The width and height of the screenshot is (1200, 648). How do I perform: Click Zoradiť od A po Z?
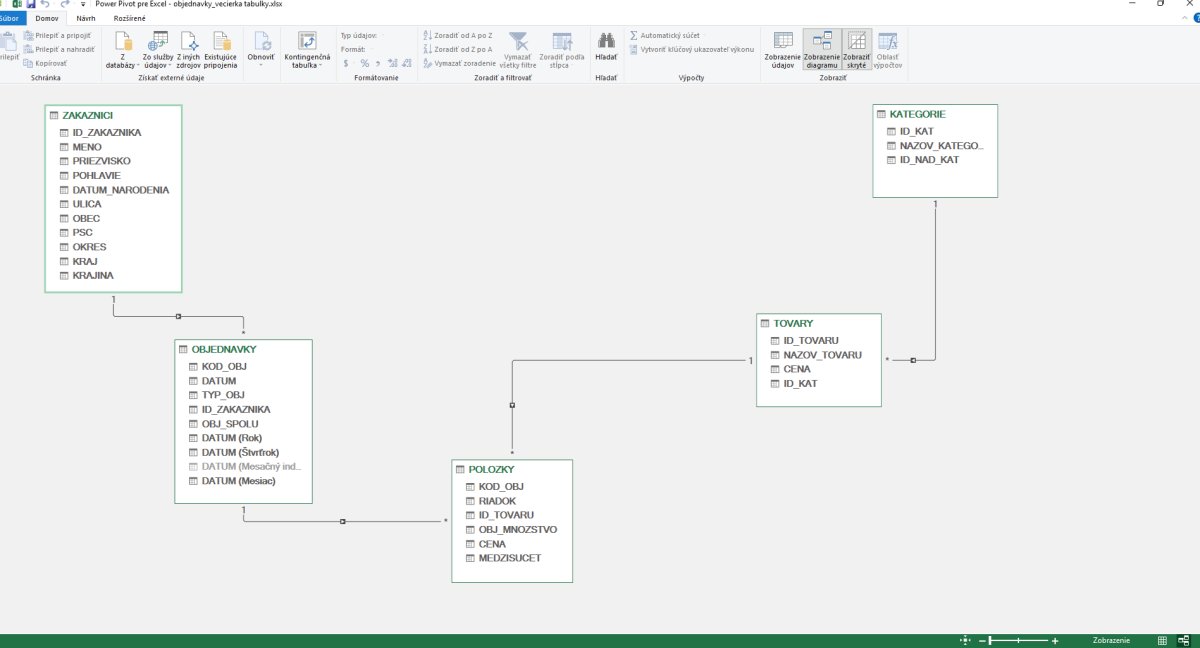462,35
